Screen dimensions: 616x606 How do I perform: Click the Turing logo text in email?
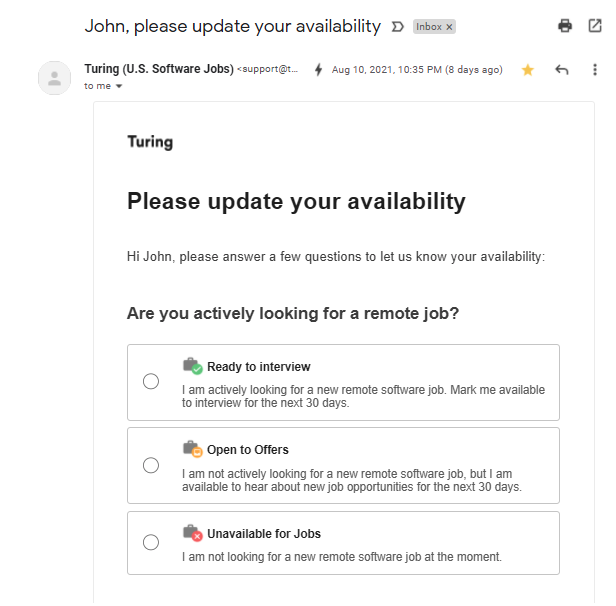(150, 142)
